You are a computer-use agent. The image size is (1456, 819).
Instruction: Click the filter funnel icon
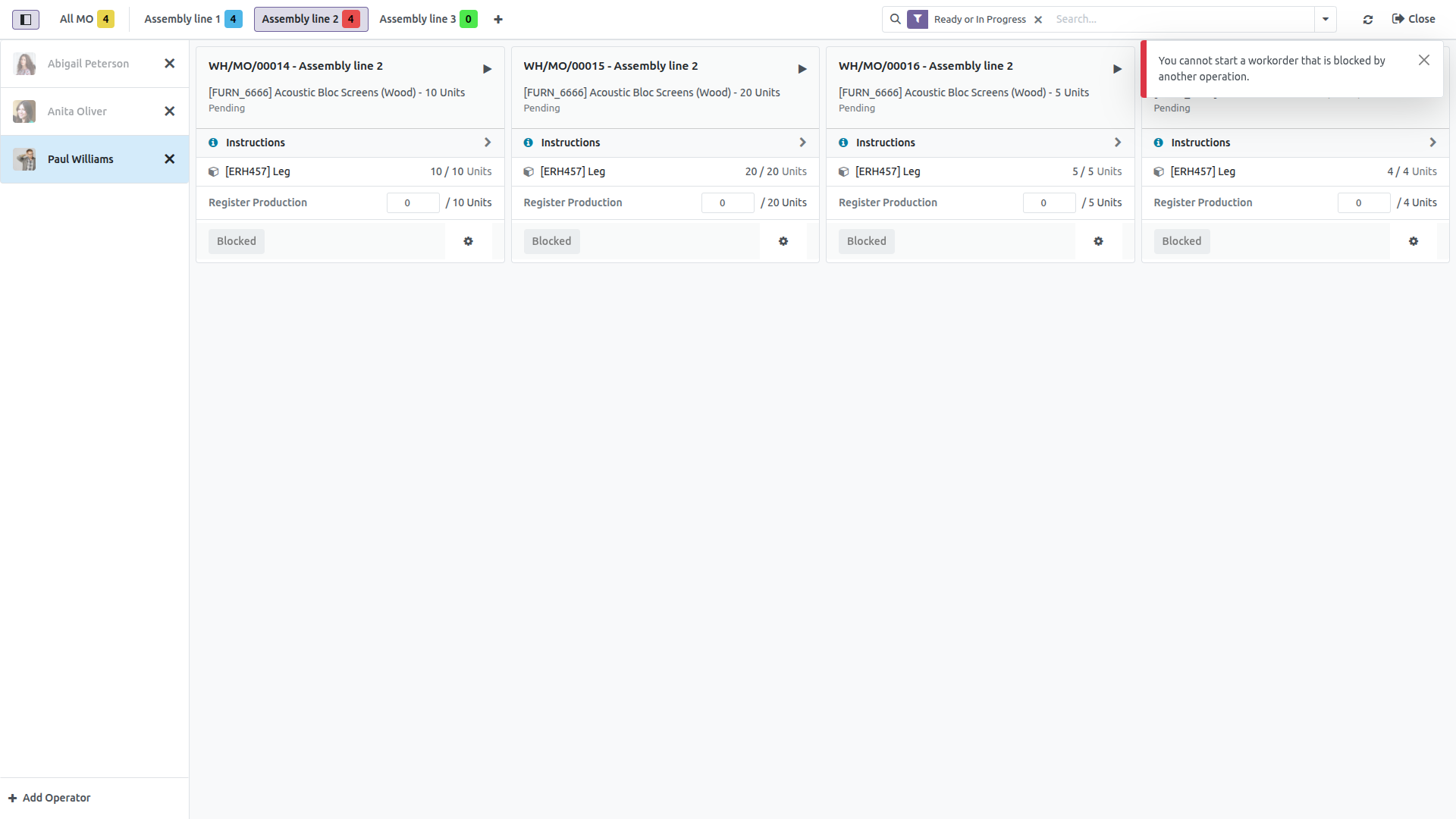point(918,19)
